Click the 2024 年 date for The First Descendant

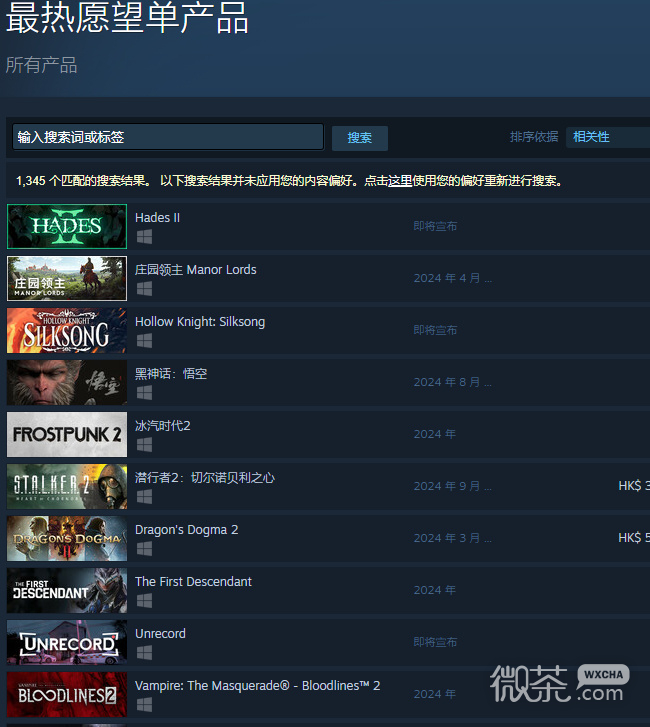434,590
